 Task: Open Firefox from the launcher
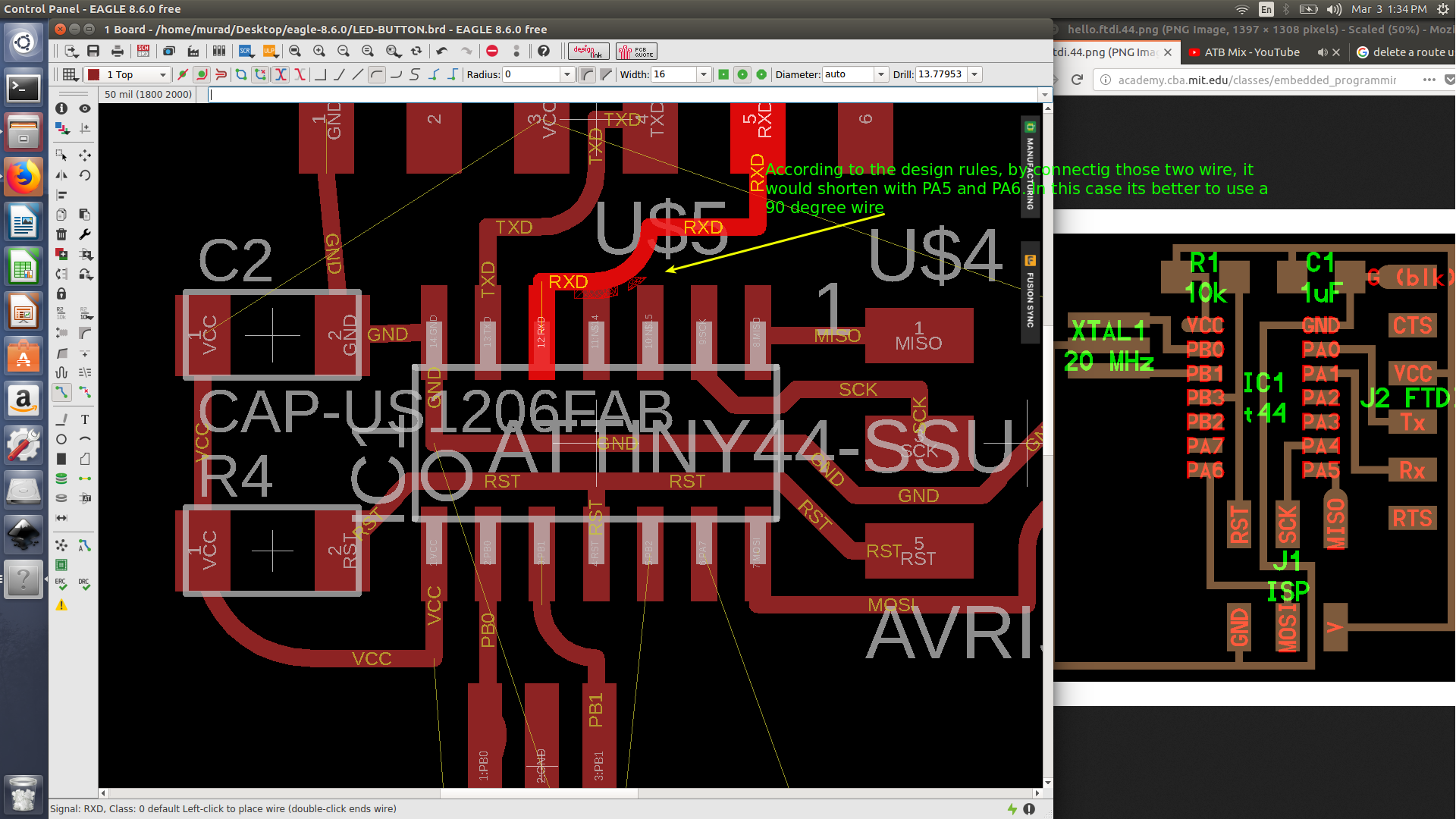[x=24, y=177]
